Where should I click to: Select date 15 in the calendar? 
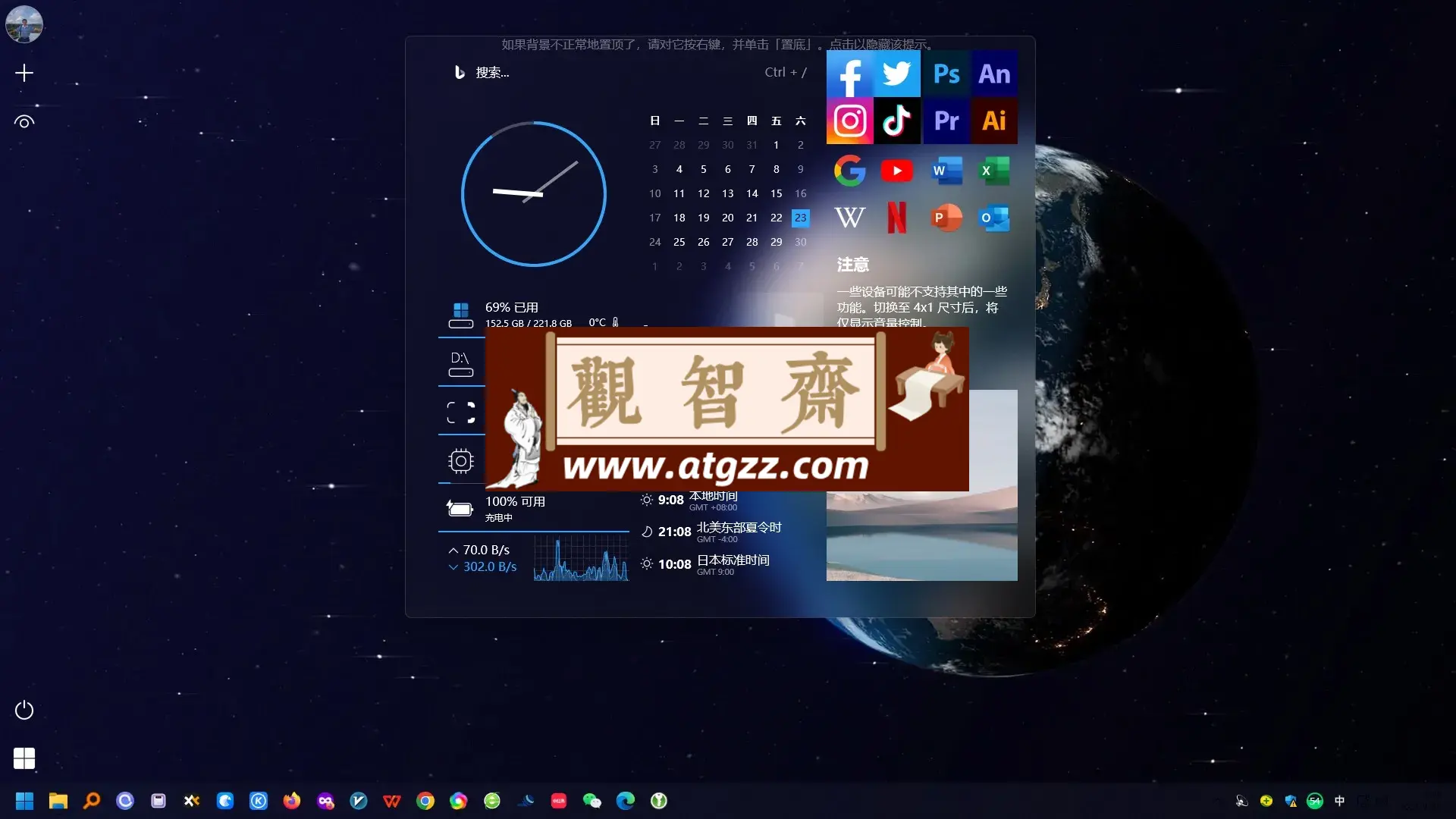[777, 193]
